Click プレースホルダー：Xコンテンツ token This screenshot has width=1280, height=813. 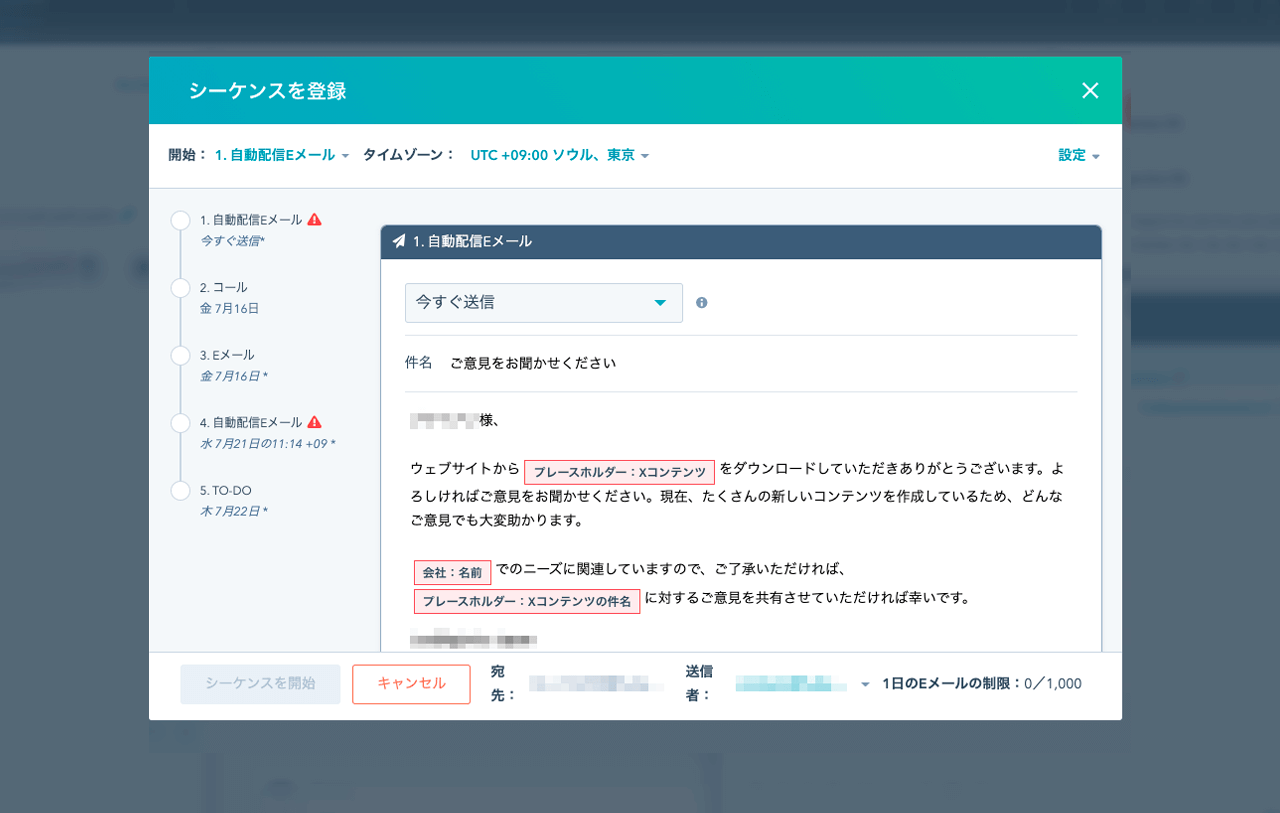[619, 472]
